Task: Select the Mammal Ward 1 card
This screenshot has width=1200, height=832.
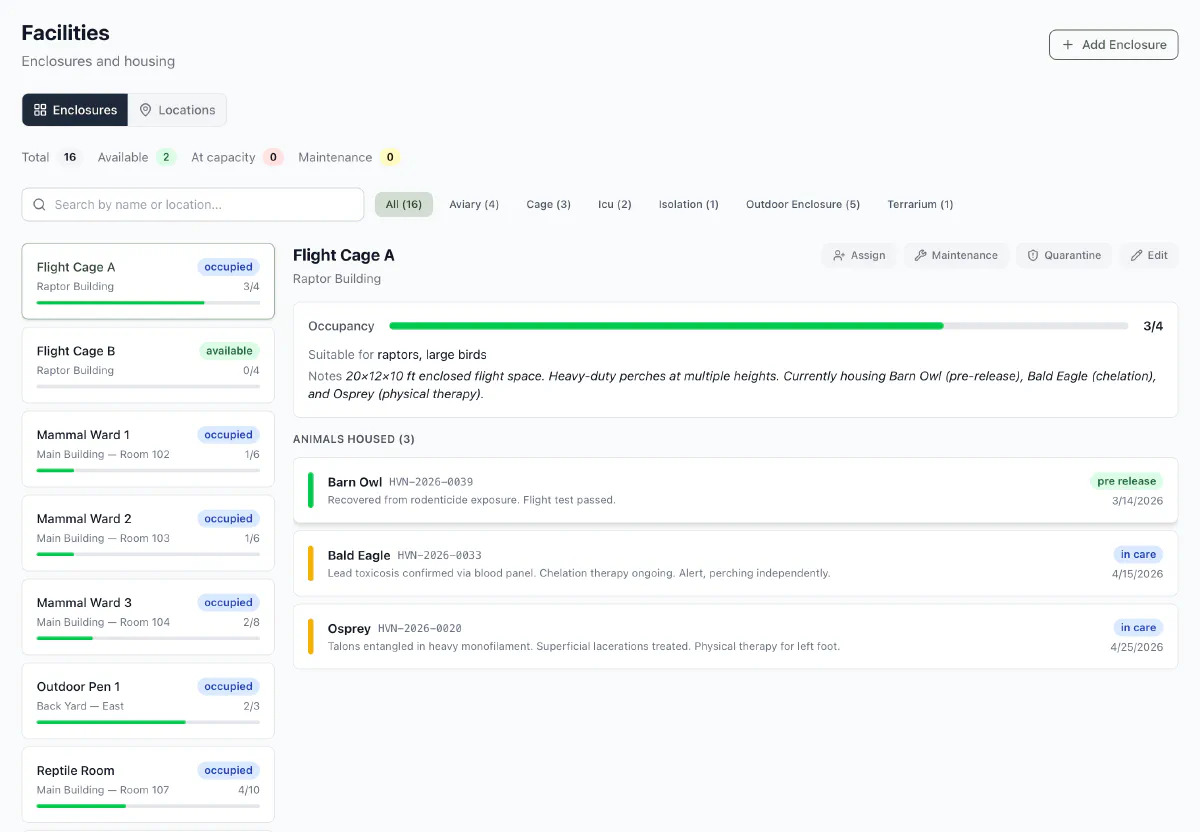Action: (x=148, y=449)
